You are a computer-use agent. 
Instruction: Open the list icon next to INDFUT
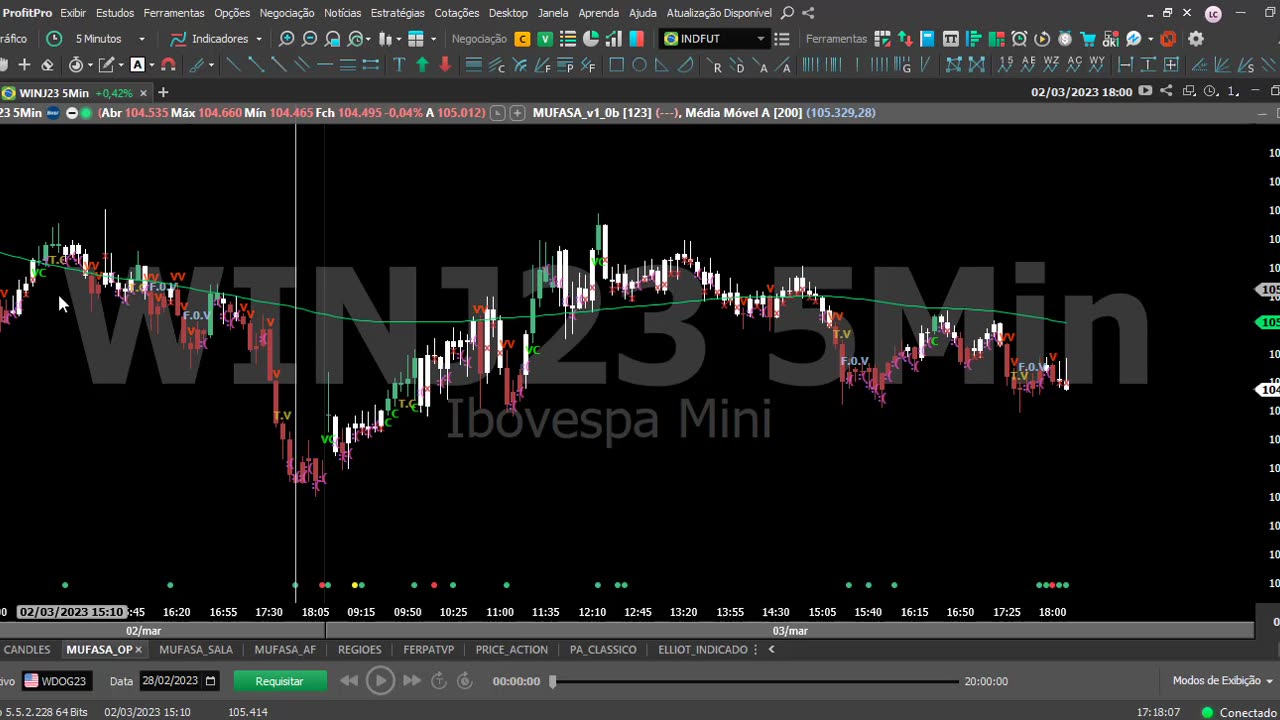pyautogui.click(x=782, y=39)
